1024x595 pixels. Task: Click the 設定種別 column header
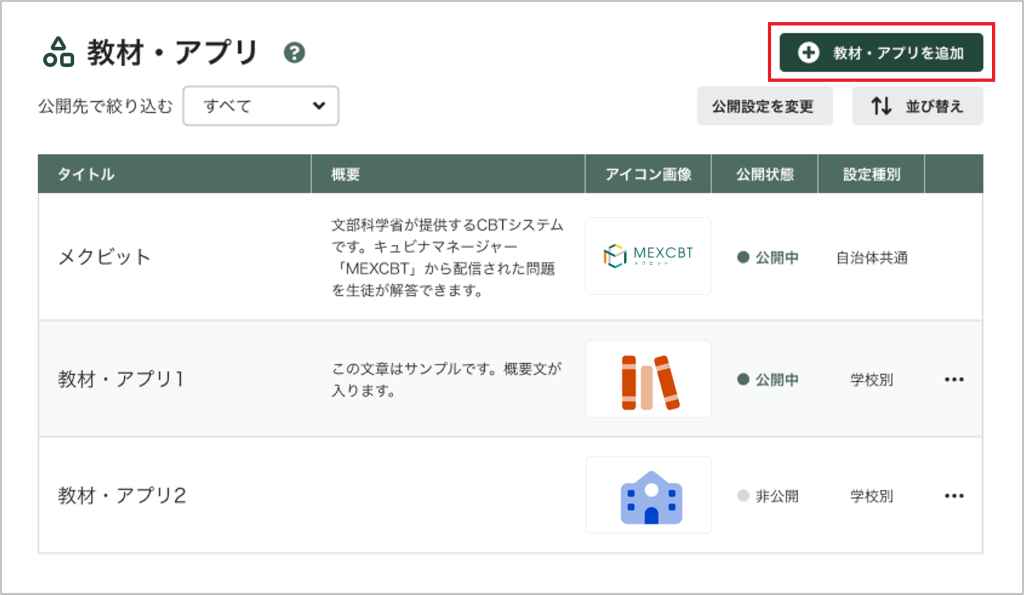871,174
